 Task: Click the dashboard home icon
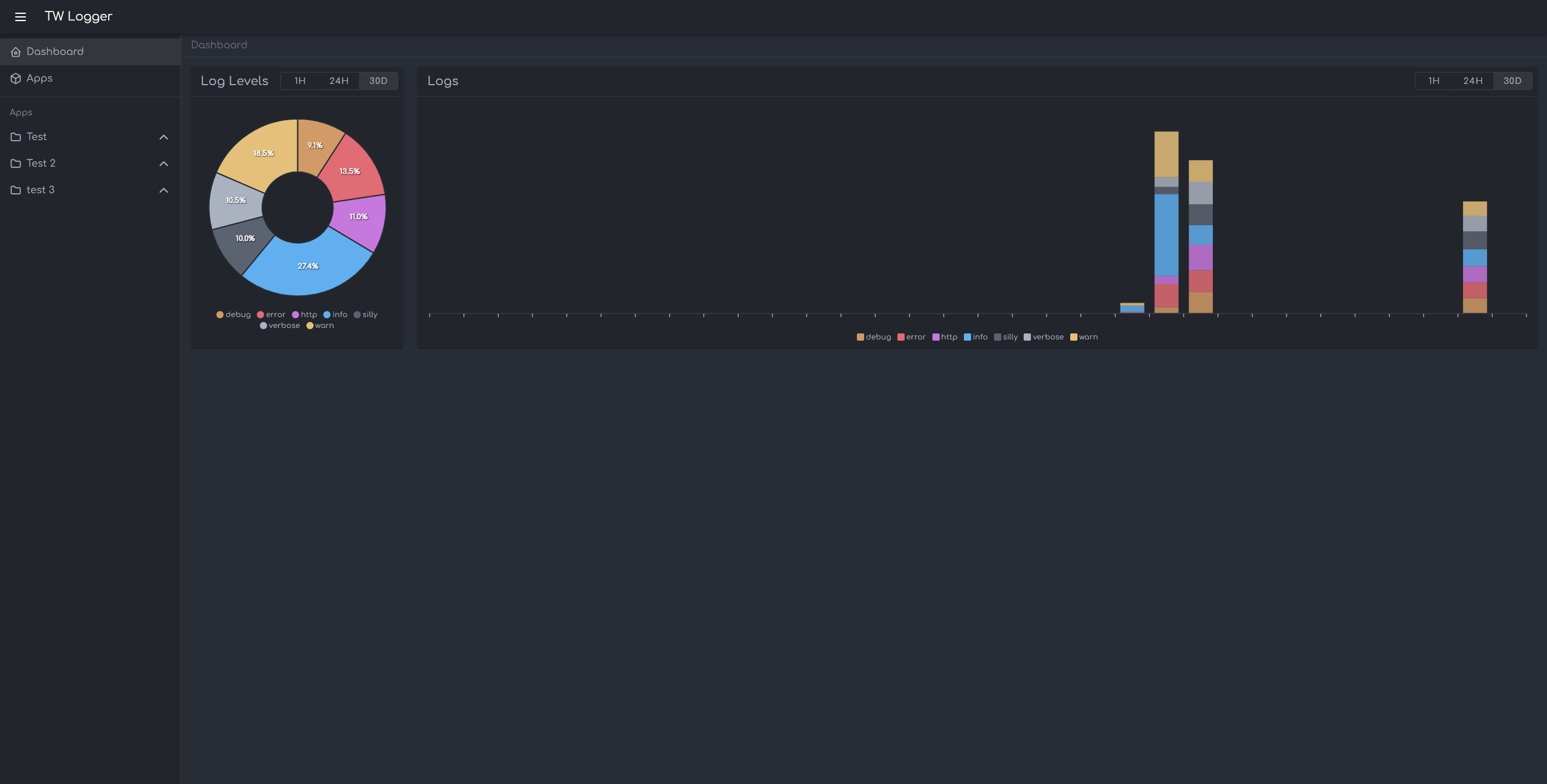point(15,51)
